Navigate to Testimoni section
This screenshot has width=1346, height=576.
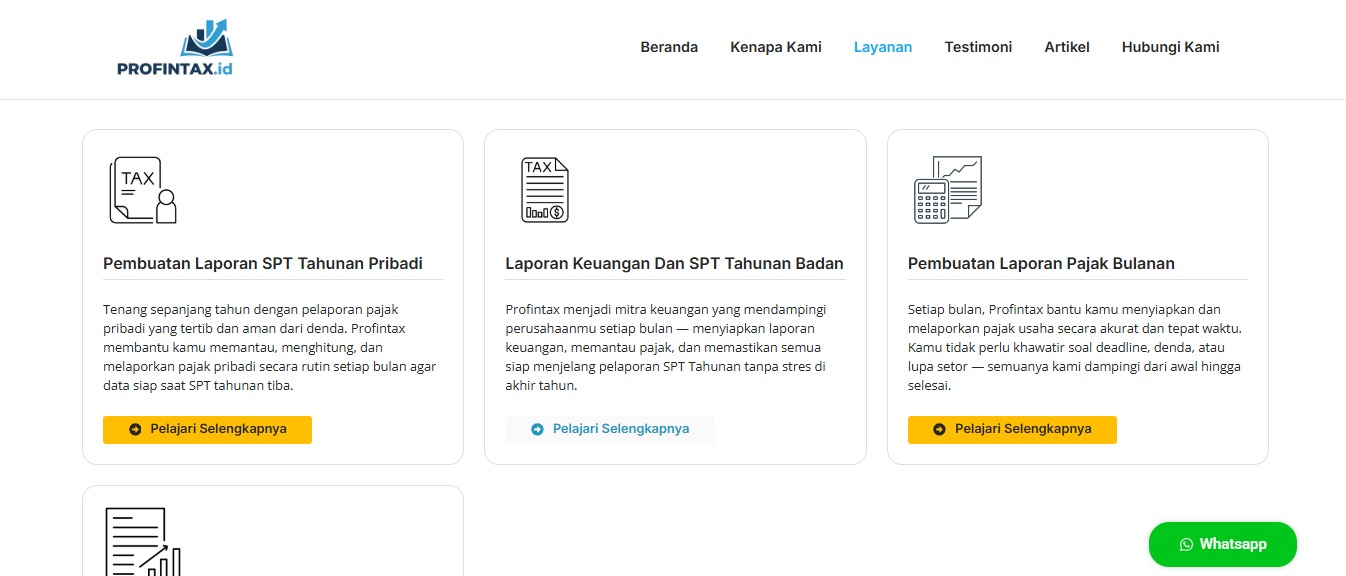pos(978,47)
